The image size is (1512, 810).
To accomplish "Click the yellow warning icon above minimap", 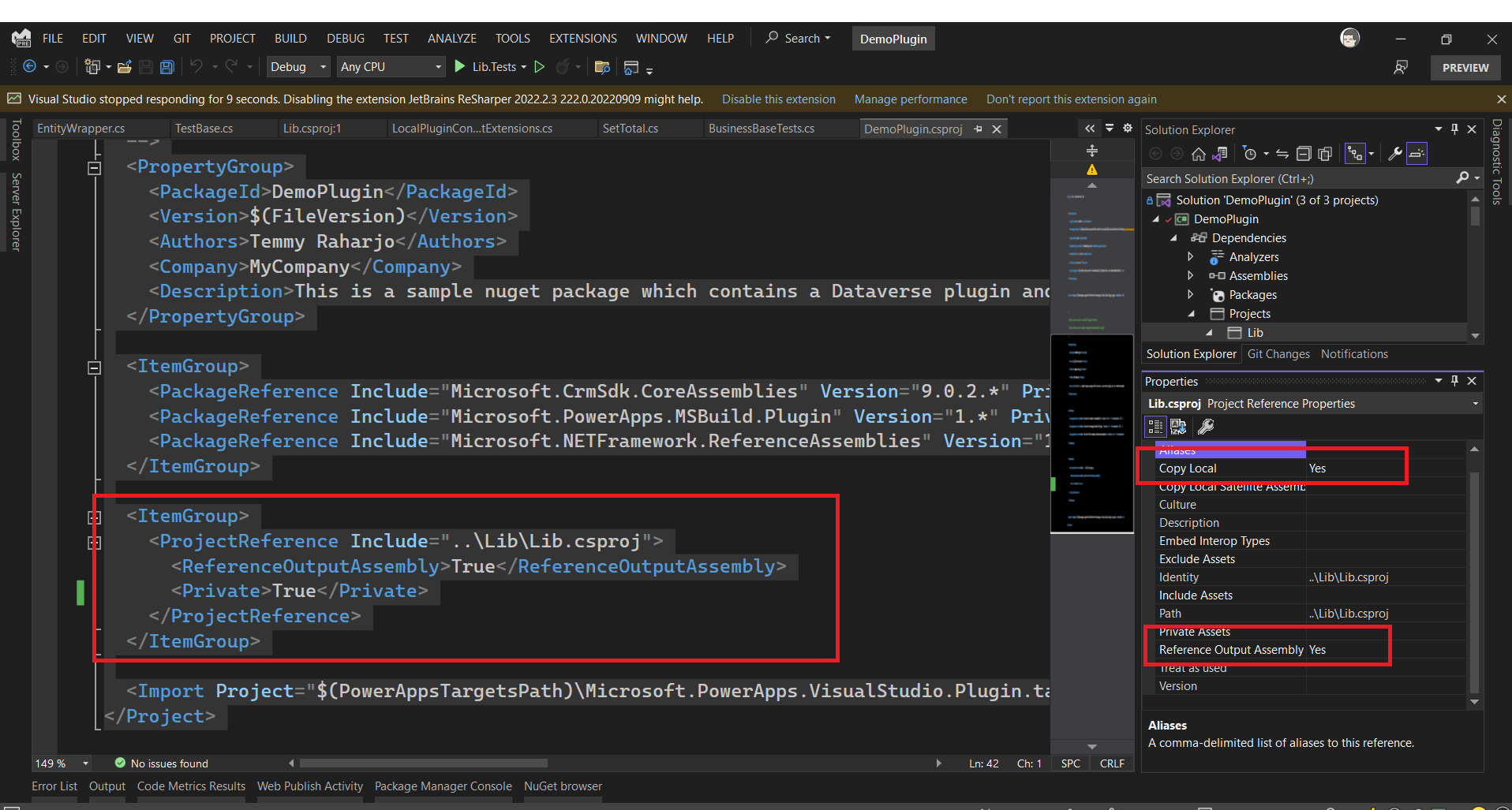I will pos(1092,170).
